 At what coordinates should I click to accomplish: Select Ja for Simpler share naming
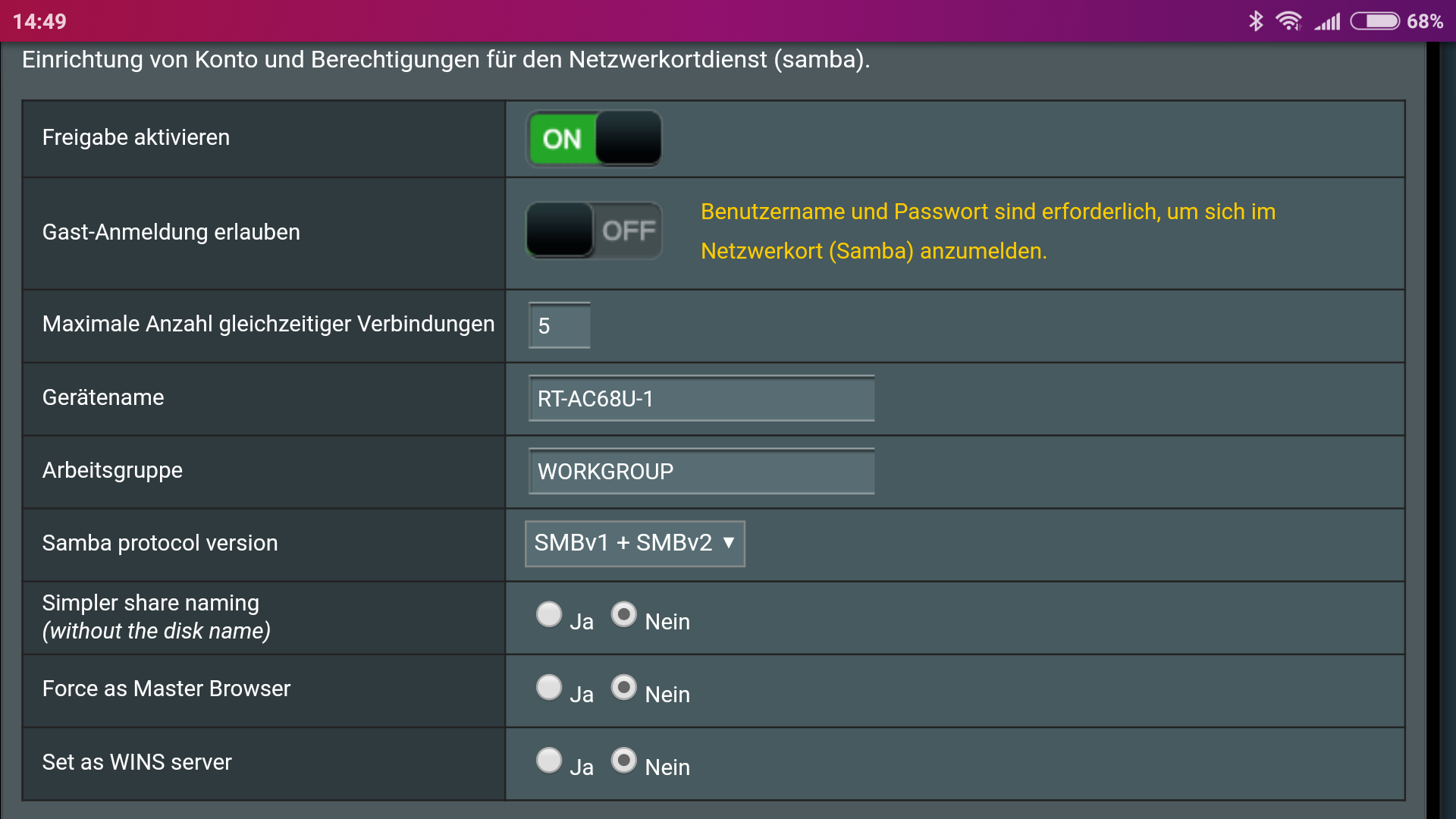[549, 614]
